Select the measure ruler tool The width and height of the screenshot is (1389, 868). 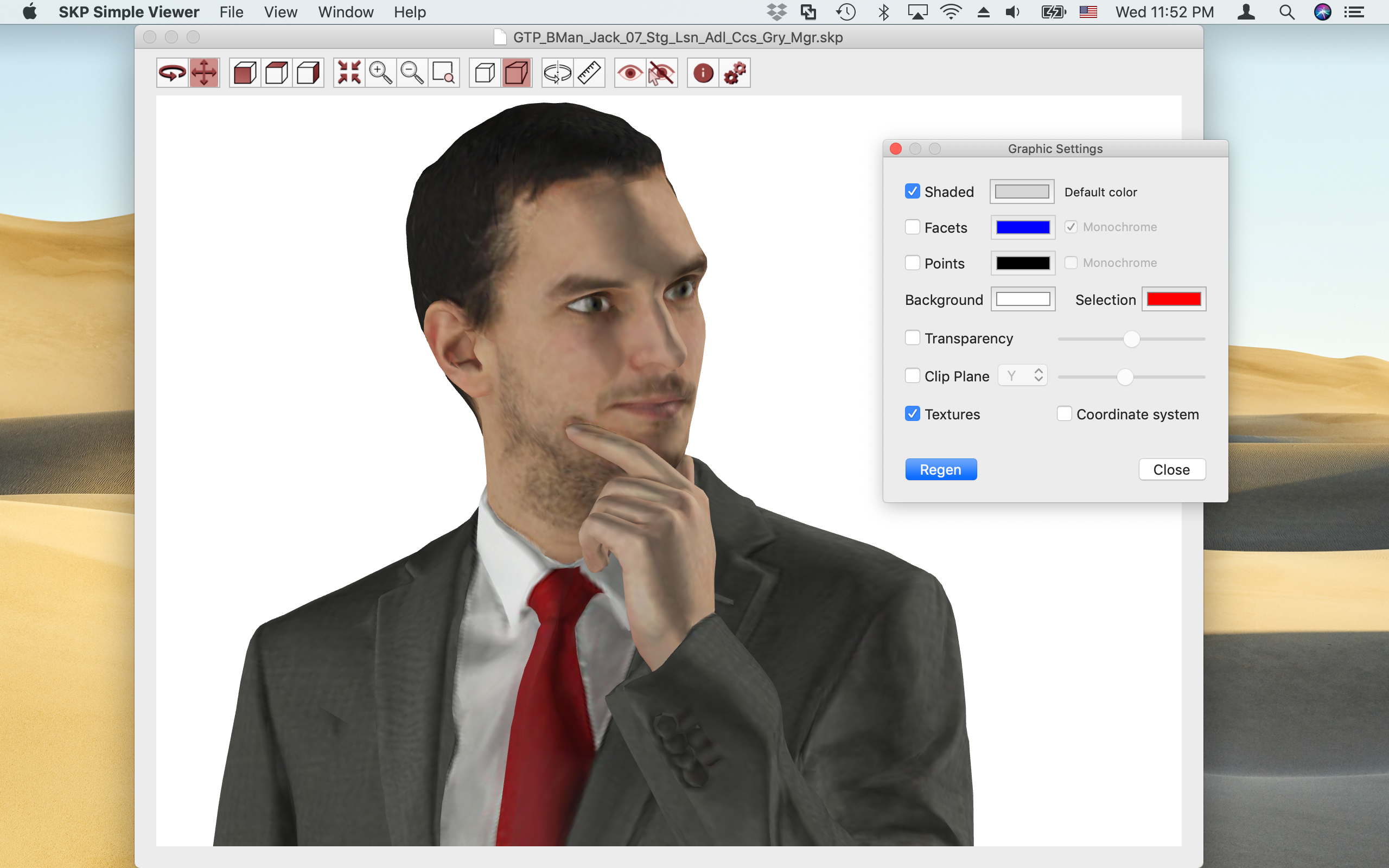[589, 73]
